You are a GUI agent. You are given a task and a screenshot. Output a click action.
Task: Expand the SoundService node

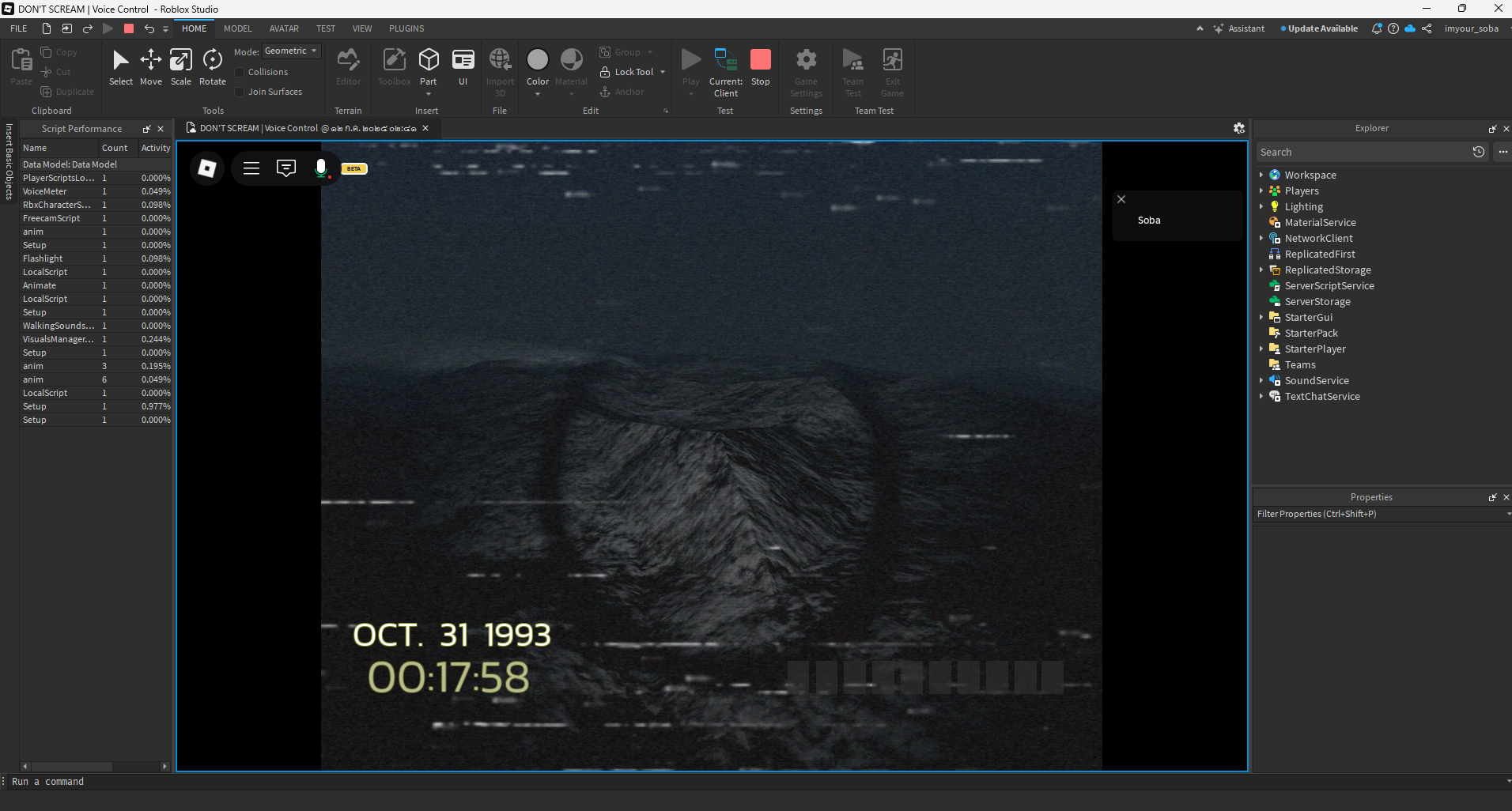tap(1261, 380)
